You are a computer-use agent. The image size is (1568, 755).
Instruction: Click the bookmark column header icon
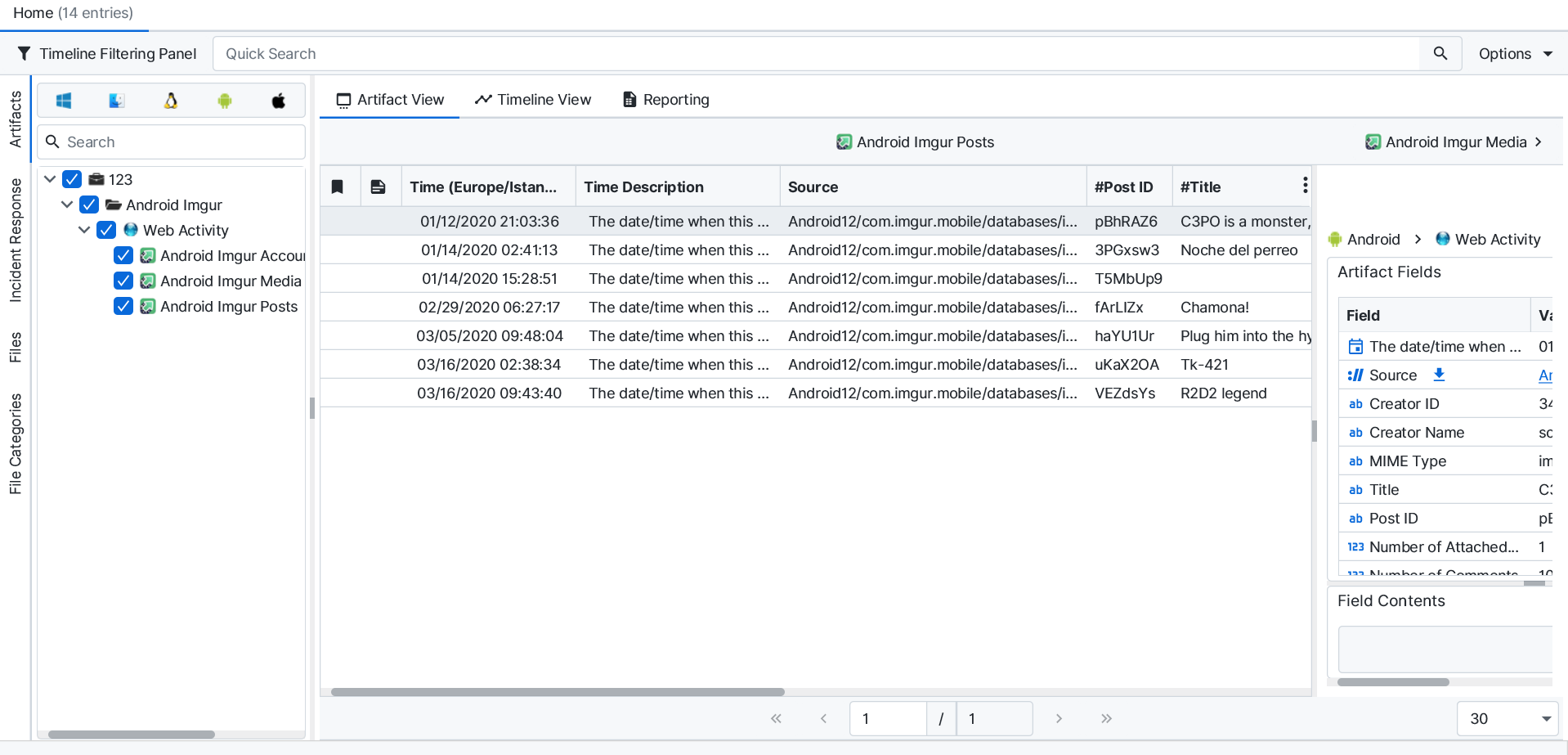tap(338, 187)
